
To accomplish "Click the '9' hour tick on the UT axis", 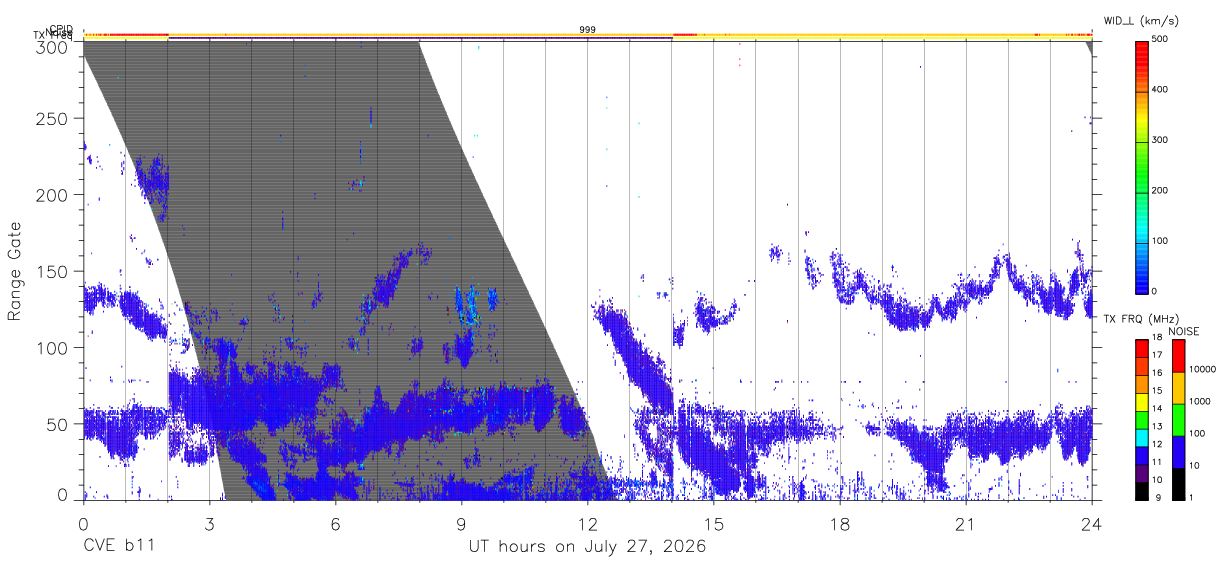I will (461, 524).
